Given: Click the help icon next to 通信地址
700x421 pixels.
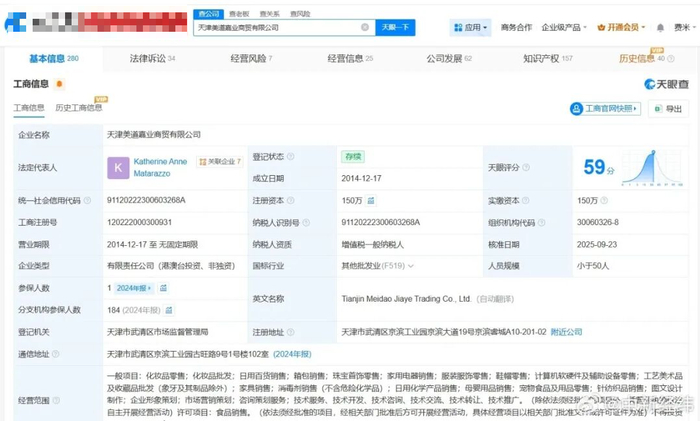Looking at the screenshot, I should point(55,354).
